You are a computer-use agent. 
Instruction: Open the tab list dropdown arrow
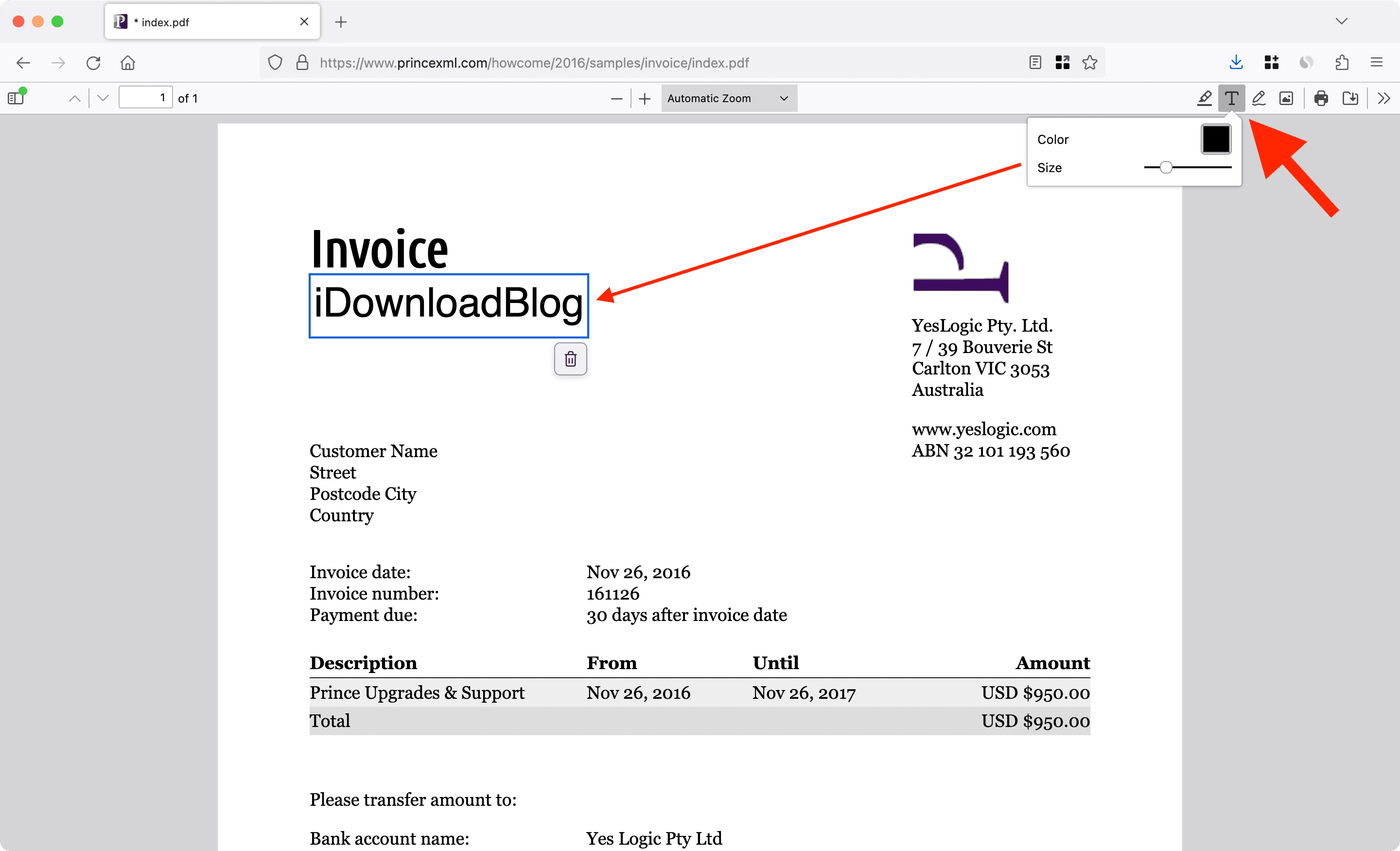(1342, 21)
